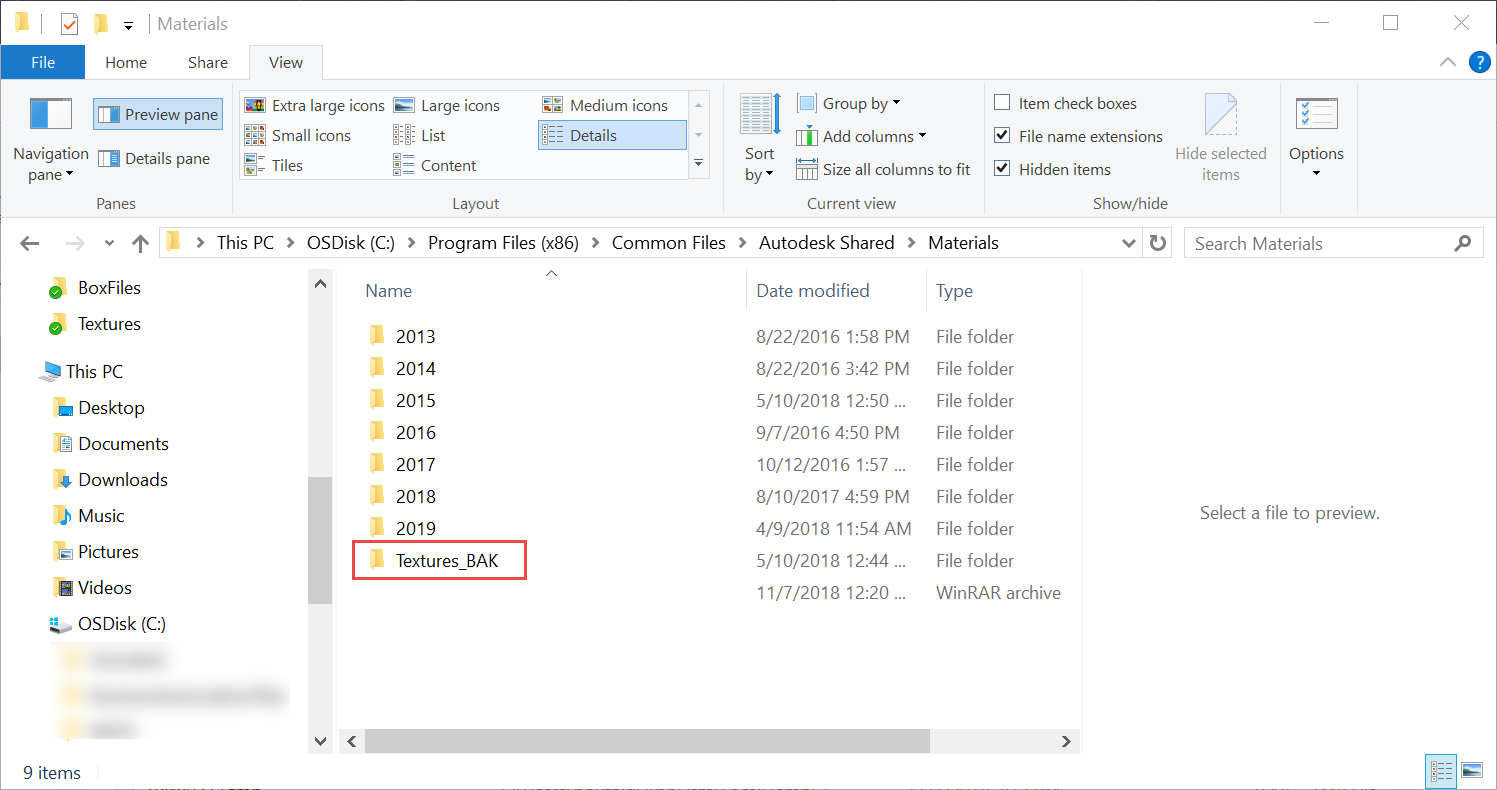Select the 2013 folder
1497x790 pixels.
415,337
